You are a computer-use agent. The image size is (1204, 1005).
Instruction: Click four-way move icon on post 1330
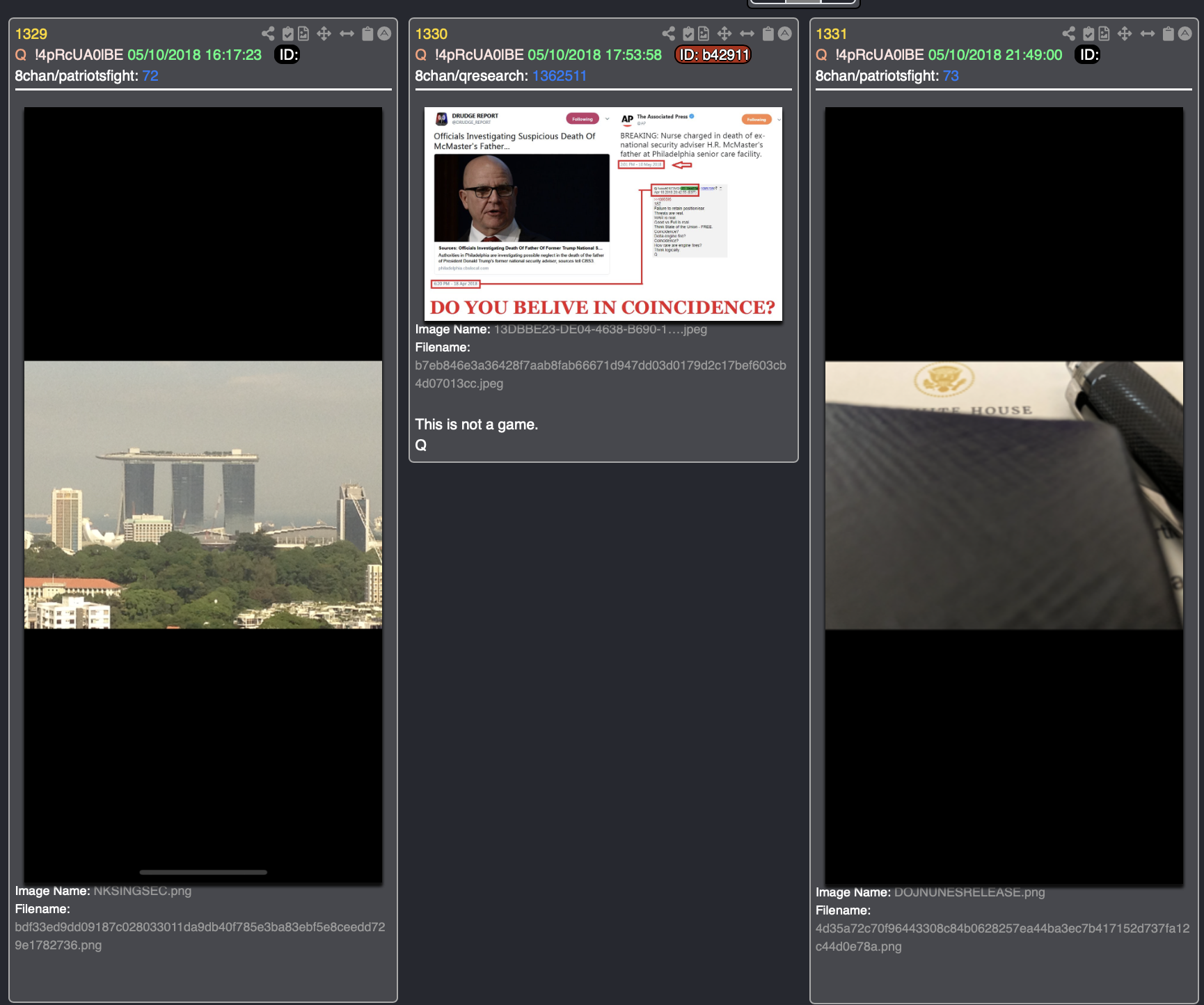[x=724, y=33]
